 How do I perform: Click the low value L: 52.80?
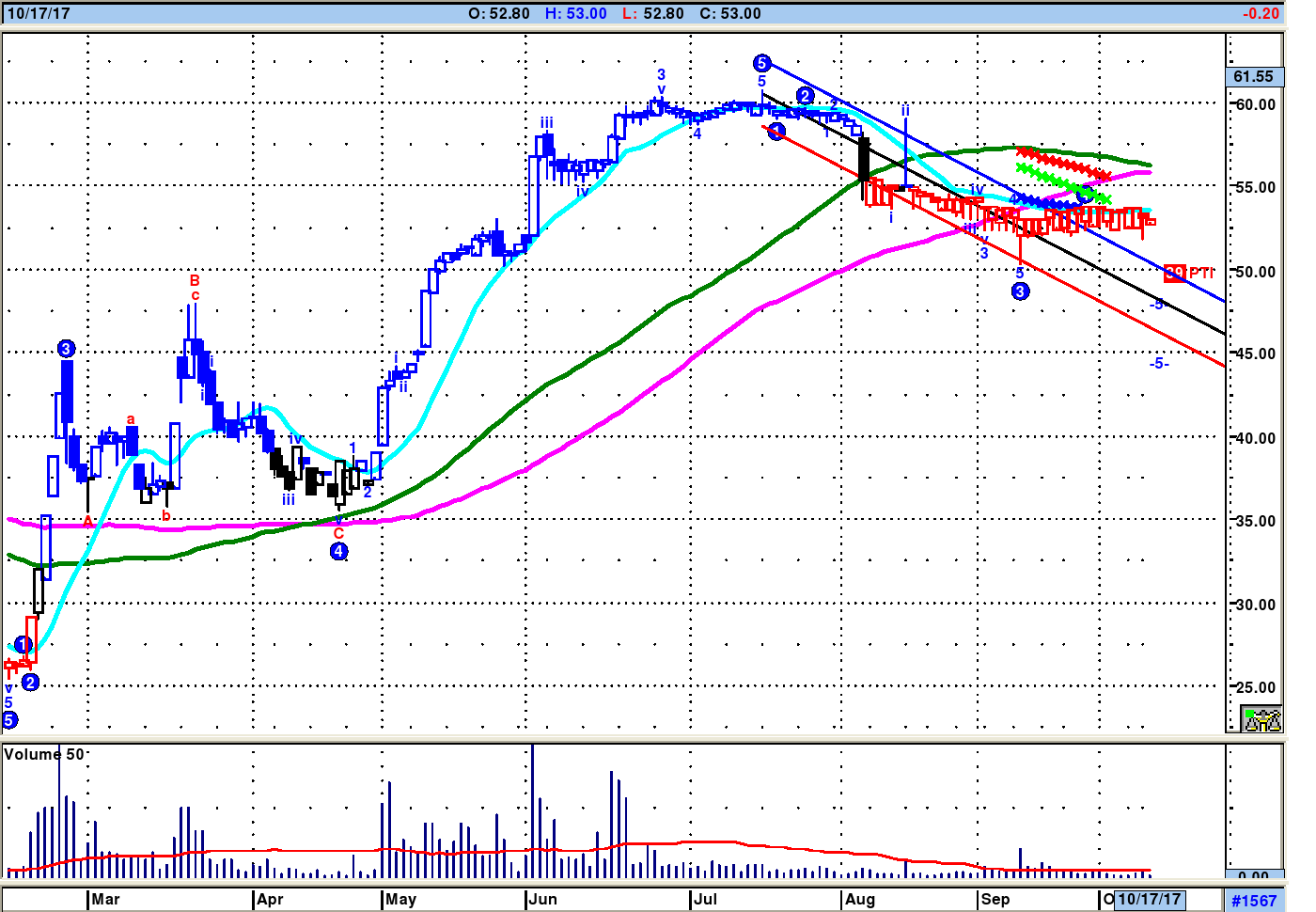[653, 13]
